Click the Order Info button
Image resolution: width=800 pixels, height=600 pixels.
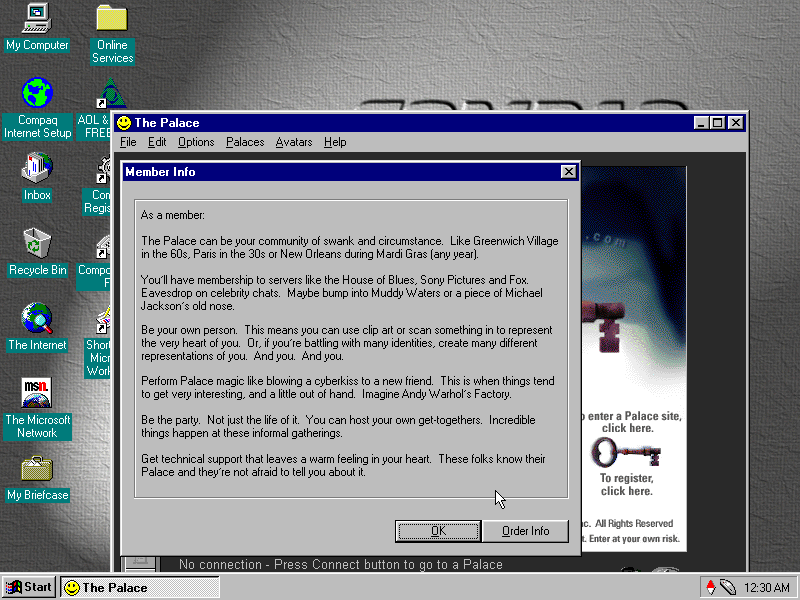pos(525,531)
